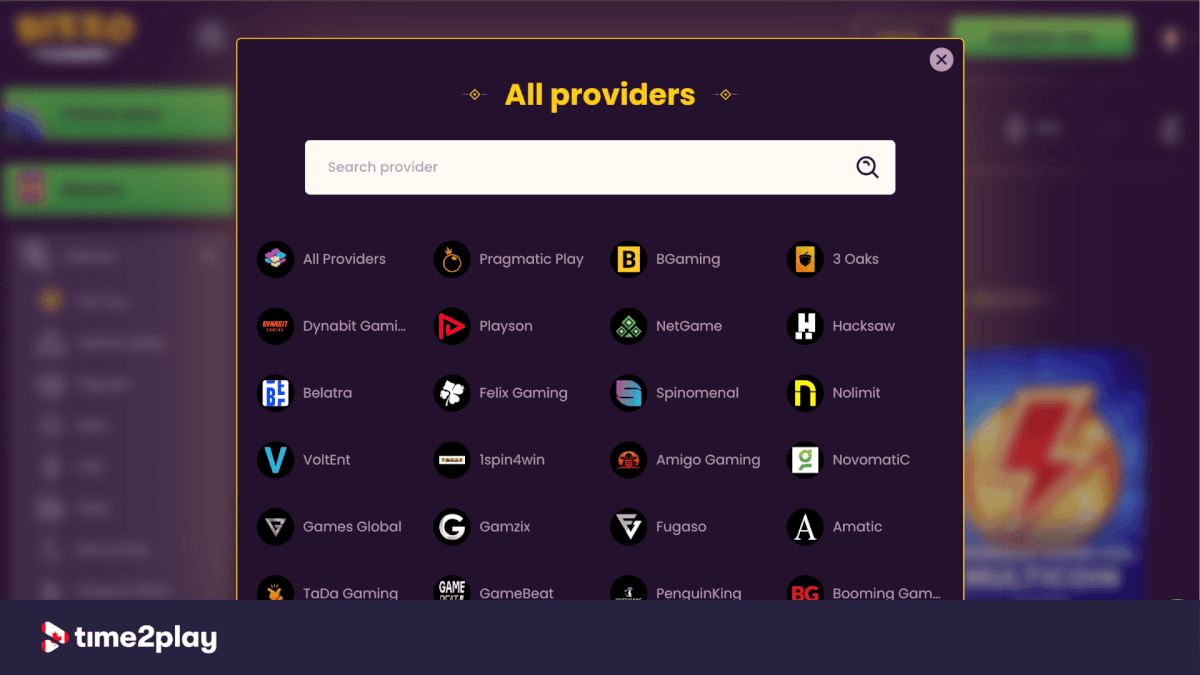Click the Amatic letter A icon
This screenshot has width=1200, height=675.
(x=805, y=527)
